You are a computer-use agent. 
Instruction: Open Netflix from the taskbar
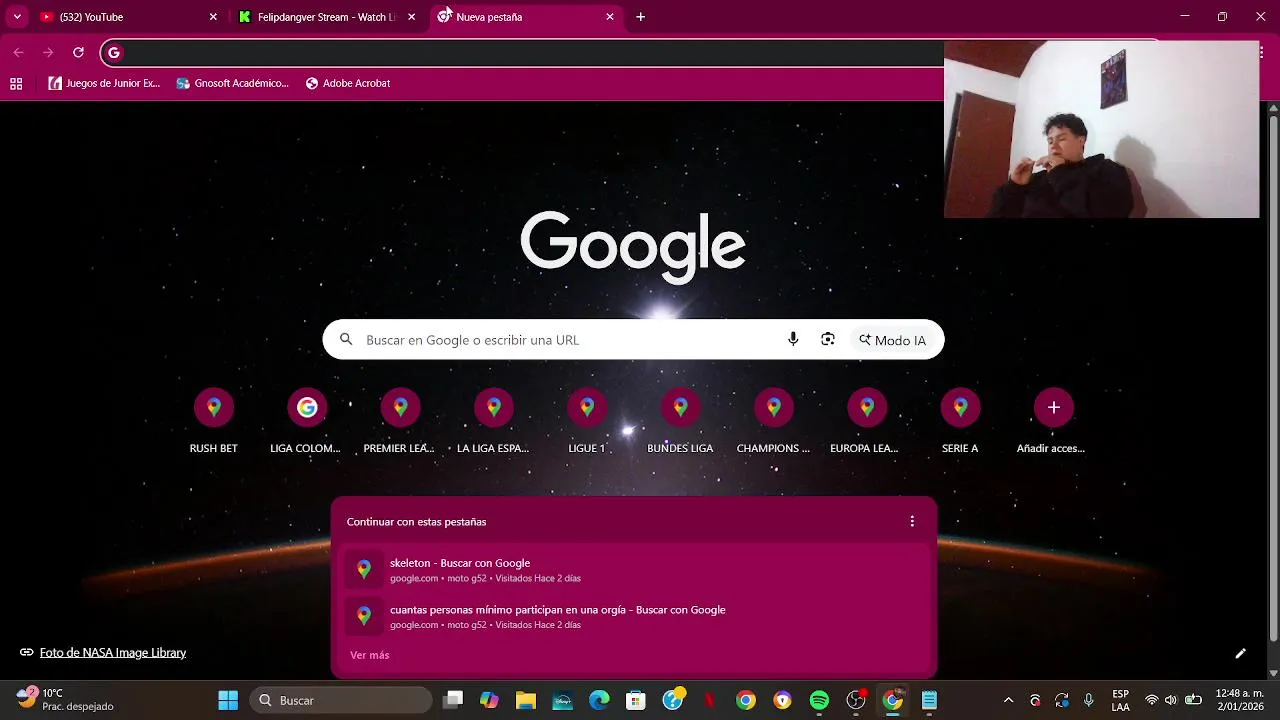pos(709,700)
